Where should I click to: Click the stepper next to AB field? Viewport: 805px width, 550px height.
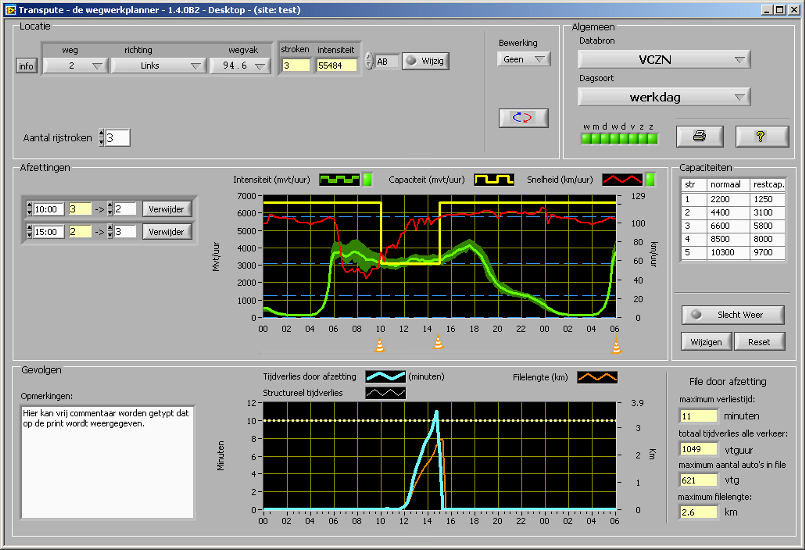pyautogui.click(x=369, y=61)
